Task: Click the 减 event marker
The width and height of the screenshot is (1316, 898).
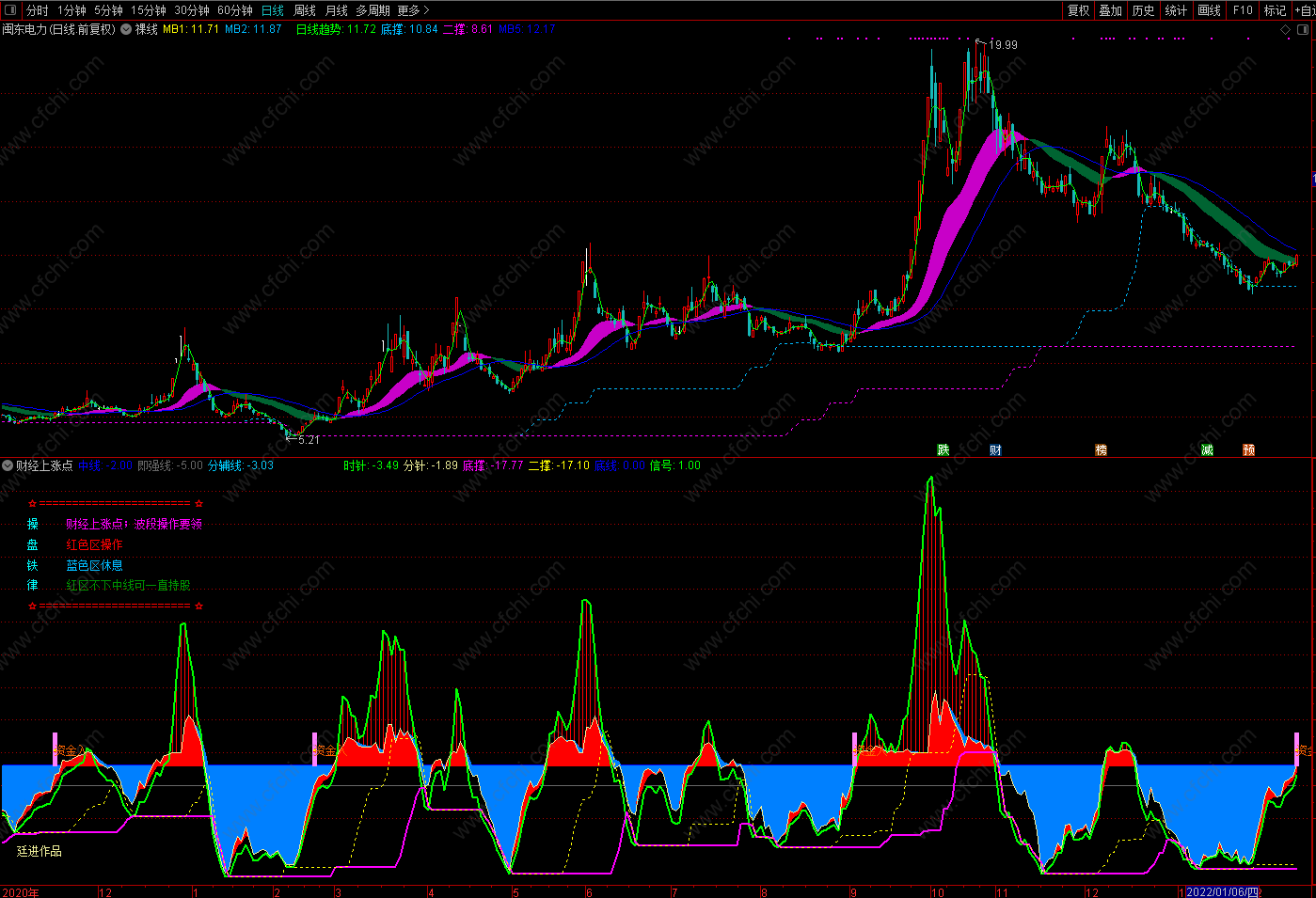Action: 1207,449
